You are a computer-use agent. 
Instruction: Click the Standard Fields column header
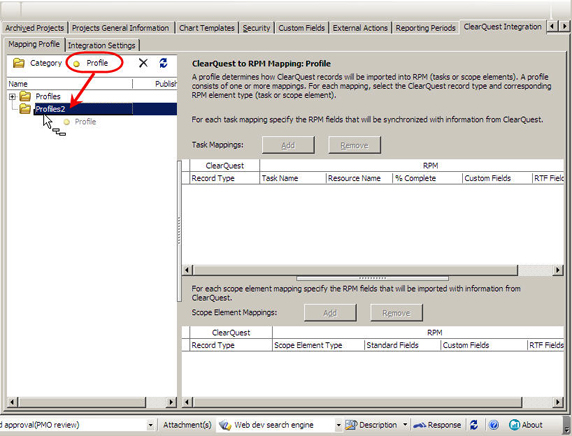tap(402, 345)
